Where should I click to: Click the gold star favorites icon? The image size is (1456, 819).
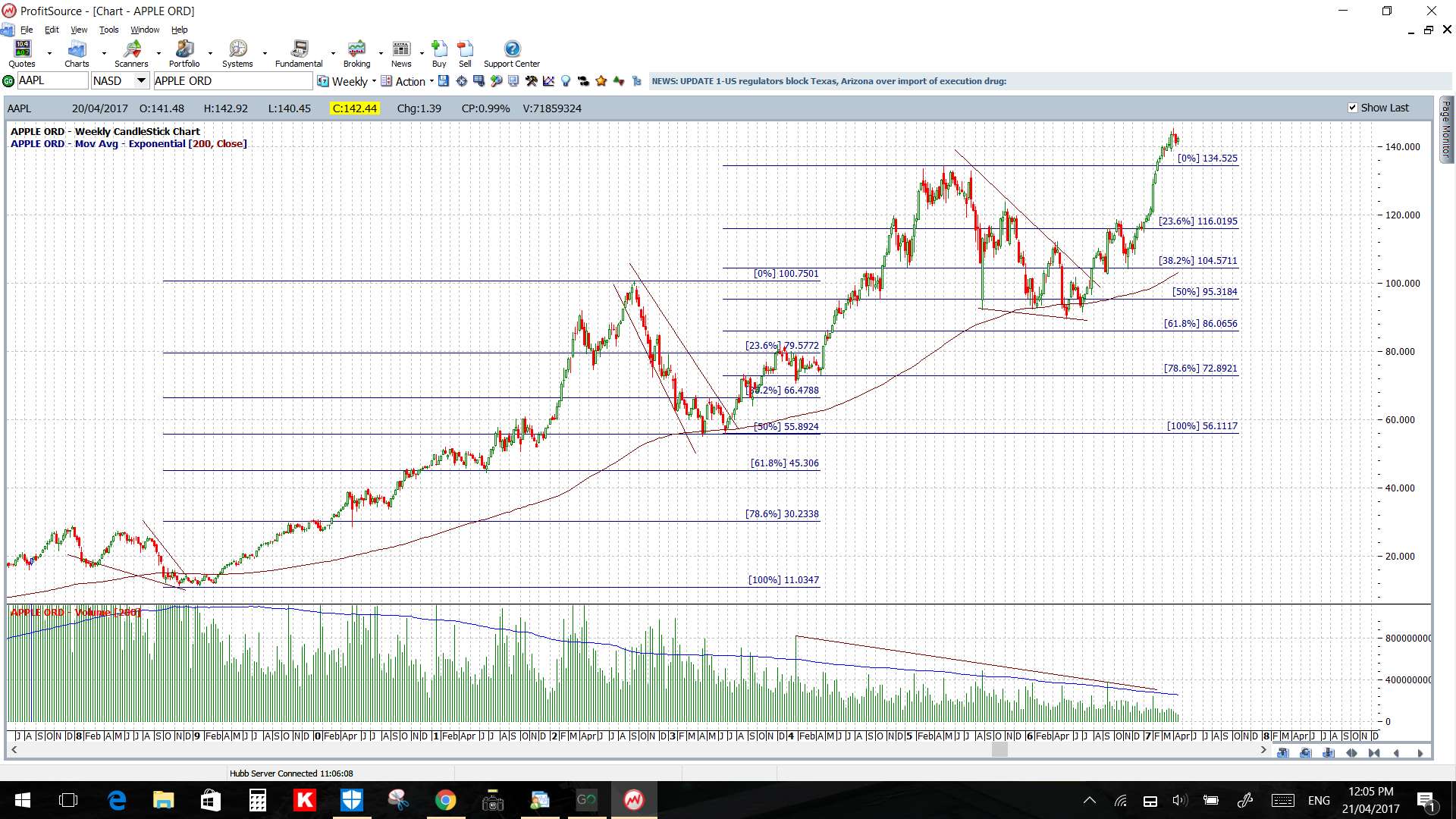(601, 81)
